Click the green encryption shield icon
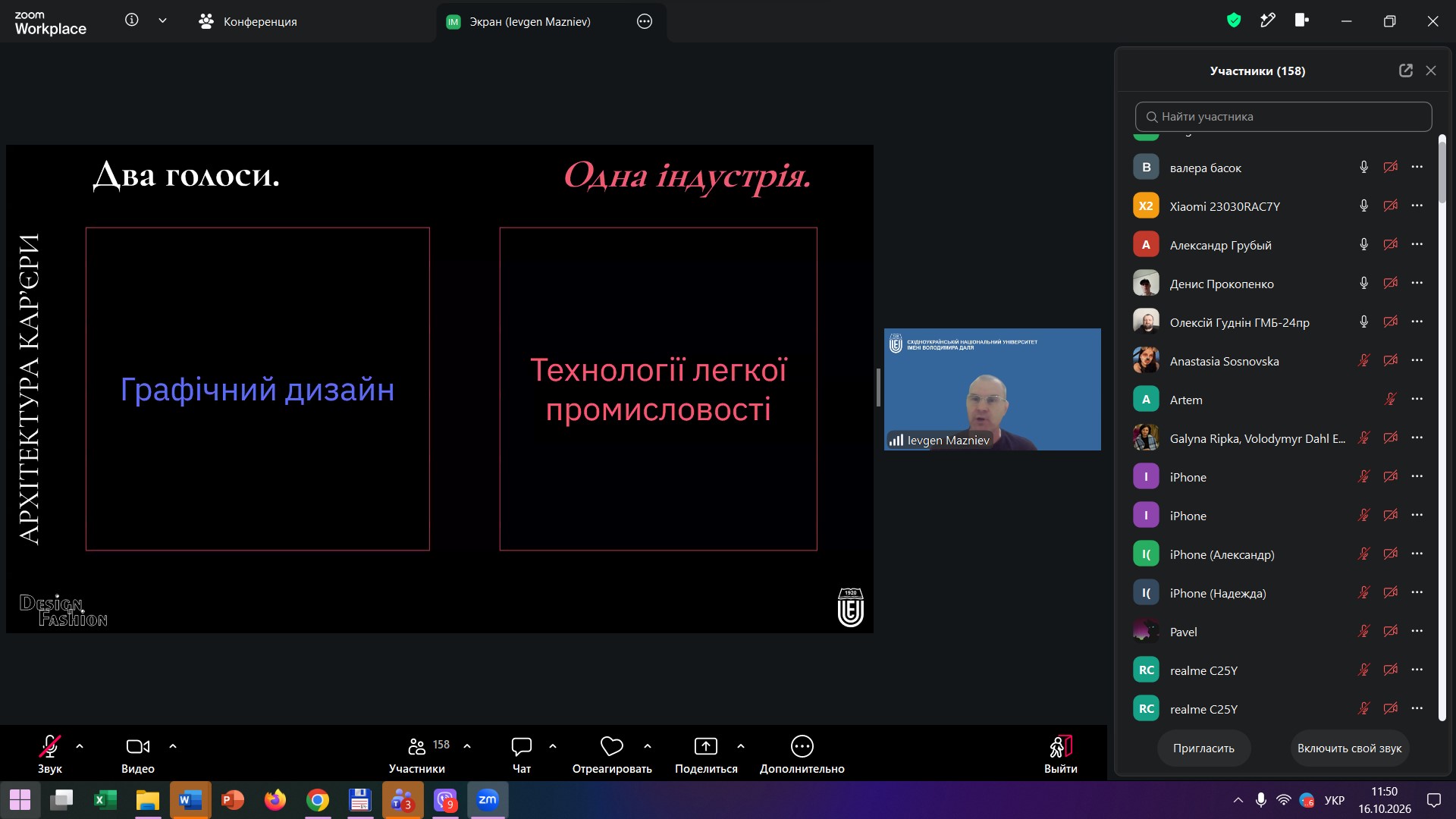1456x819 pixels. coord(1234,20)
